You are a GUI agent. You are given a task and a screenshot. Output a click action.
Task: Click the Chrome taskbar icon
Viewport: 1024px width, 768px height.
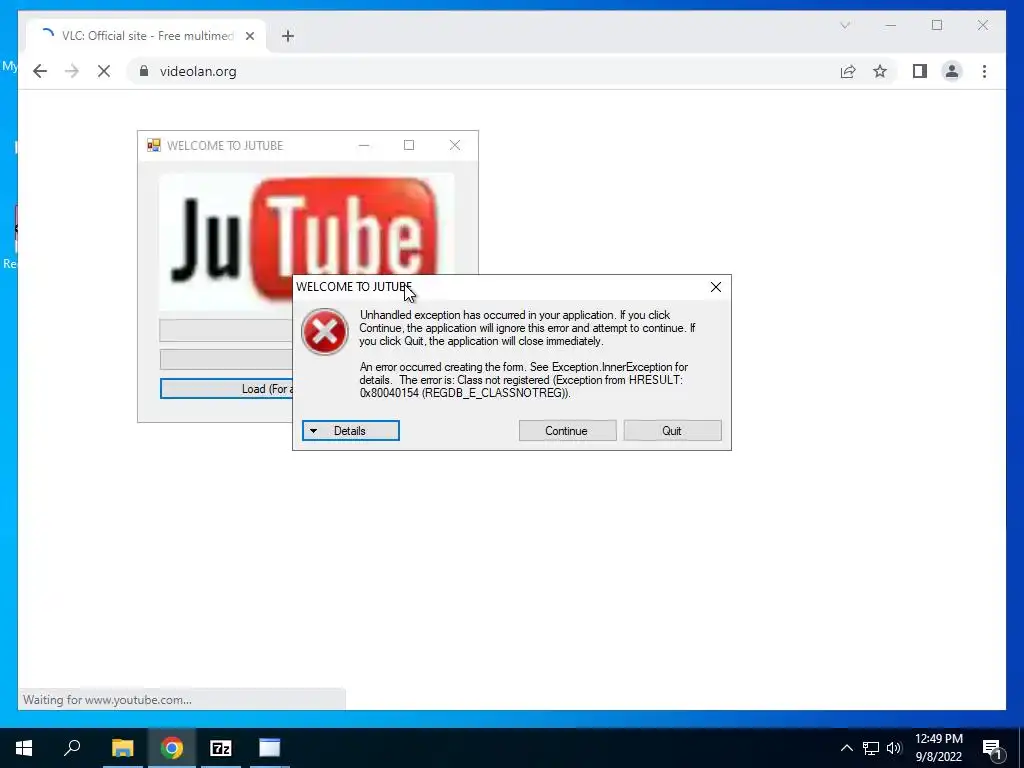pyautogui.click(x=172, y=748)
